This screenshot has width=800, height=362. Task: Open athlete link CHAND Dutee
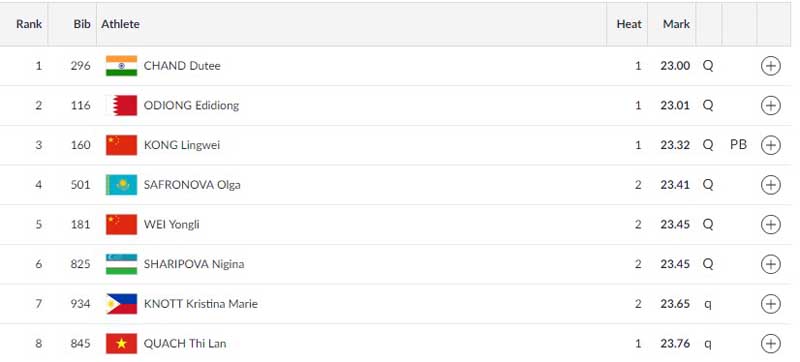point(182,66)
